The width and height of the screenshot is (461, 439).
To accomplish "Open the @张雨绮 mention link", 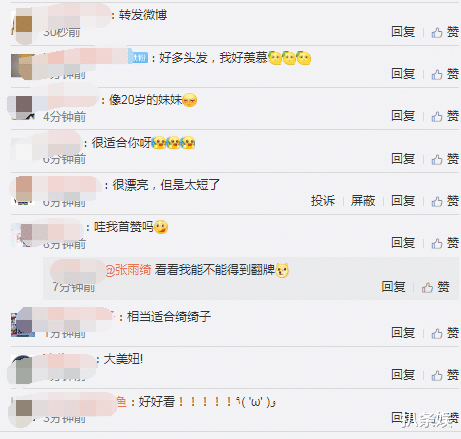I will click(128, 270).
